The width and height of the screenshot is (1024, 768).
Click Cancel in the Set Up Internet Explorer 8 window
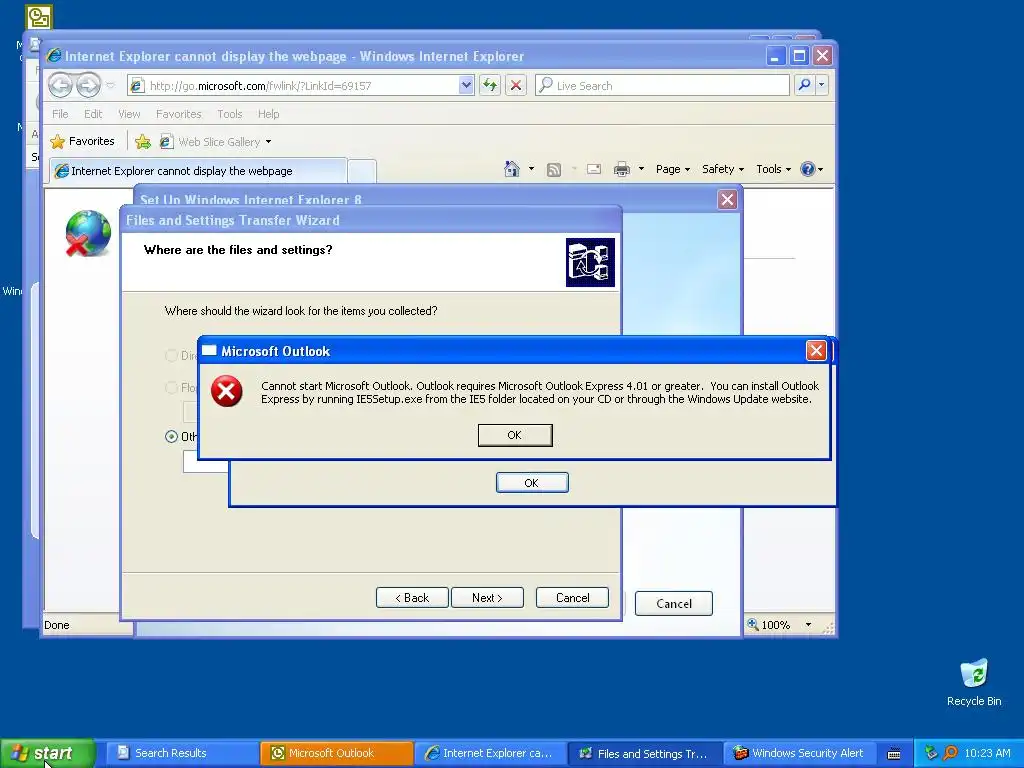pos(673,603)
